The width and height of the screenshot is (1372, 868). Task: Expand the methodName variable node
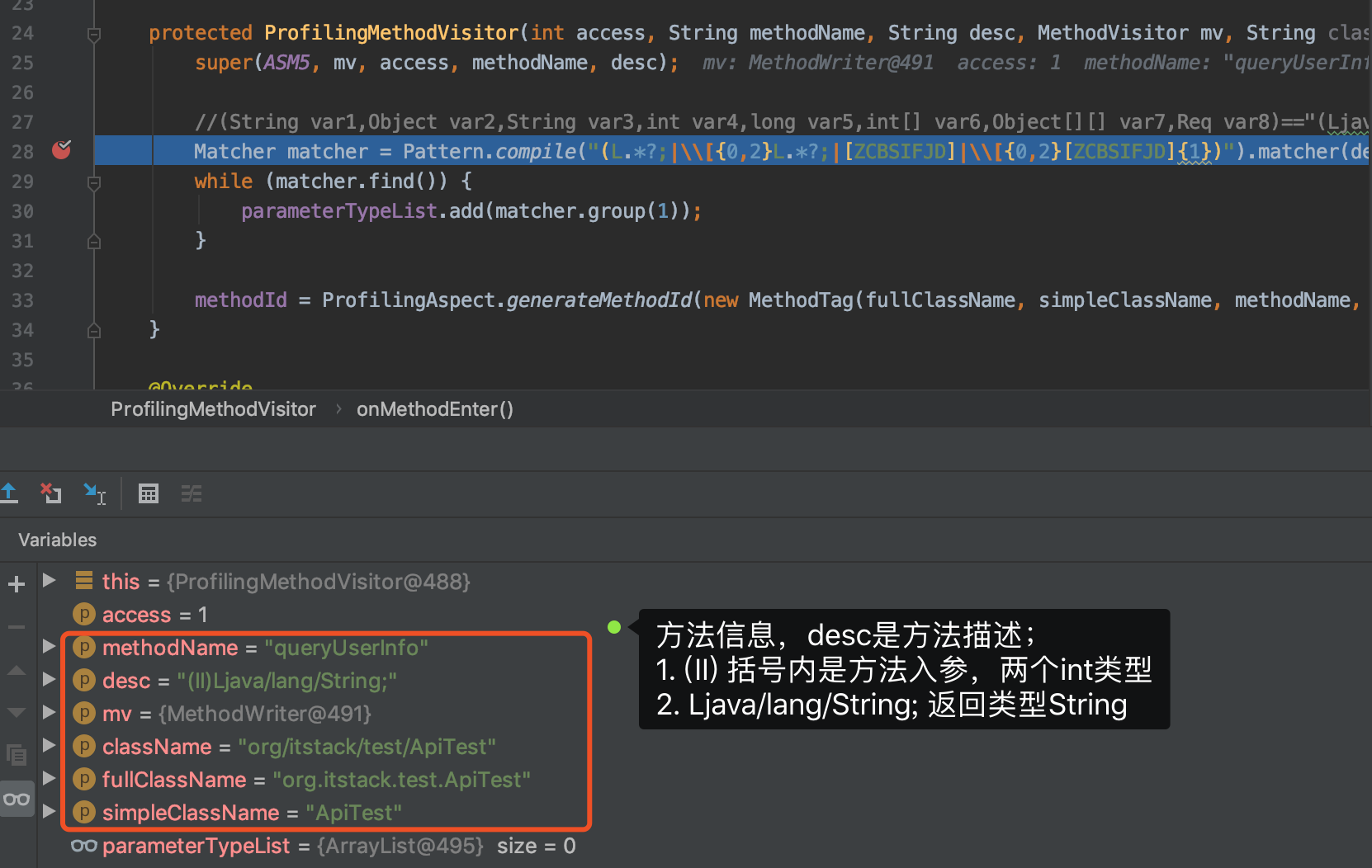pos(49,646)
